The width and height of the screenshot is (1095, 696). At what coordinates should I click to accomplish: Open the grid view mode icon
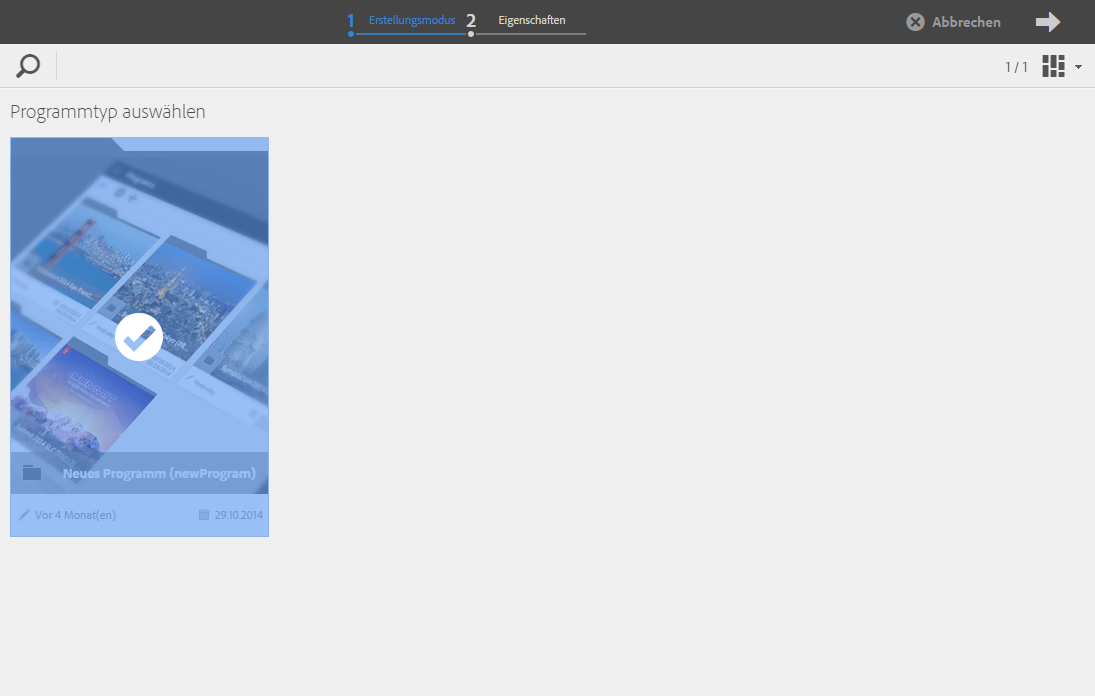coord(1053,66)
